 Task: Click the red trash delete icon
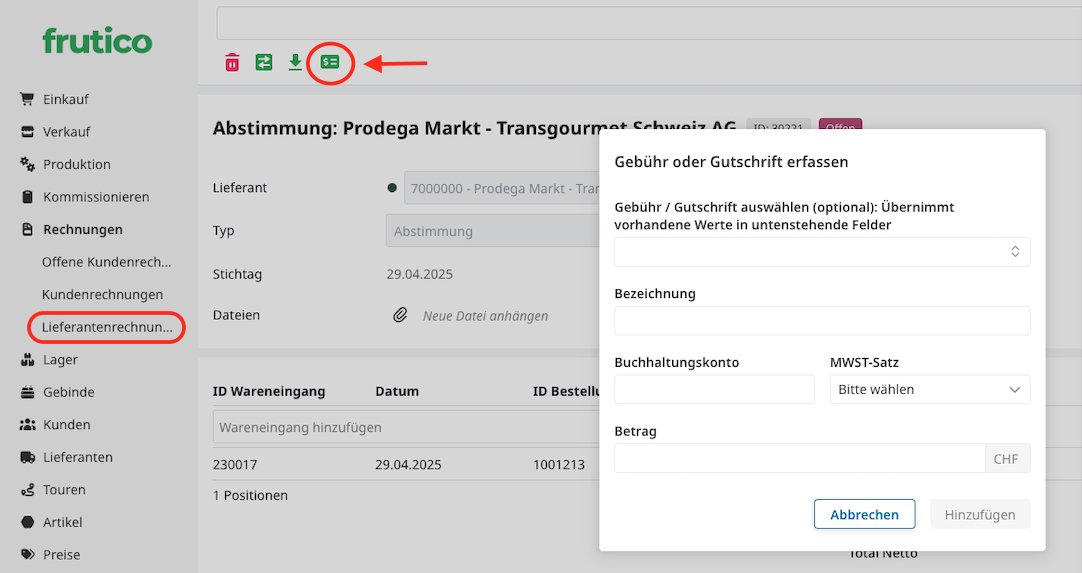coord(232,63)
